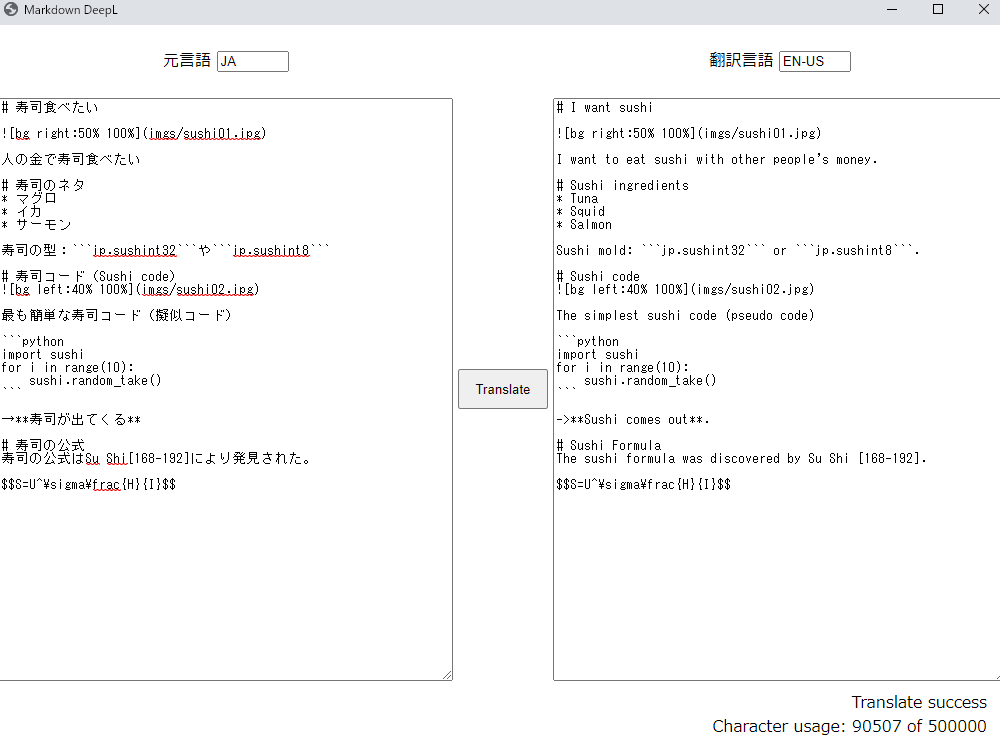Viewport: 1000px width, 749px height.
Task: Click imgs/sushi01.jpg line in translation
Action: point(689,133)
